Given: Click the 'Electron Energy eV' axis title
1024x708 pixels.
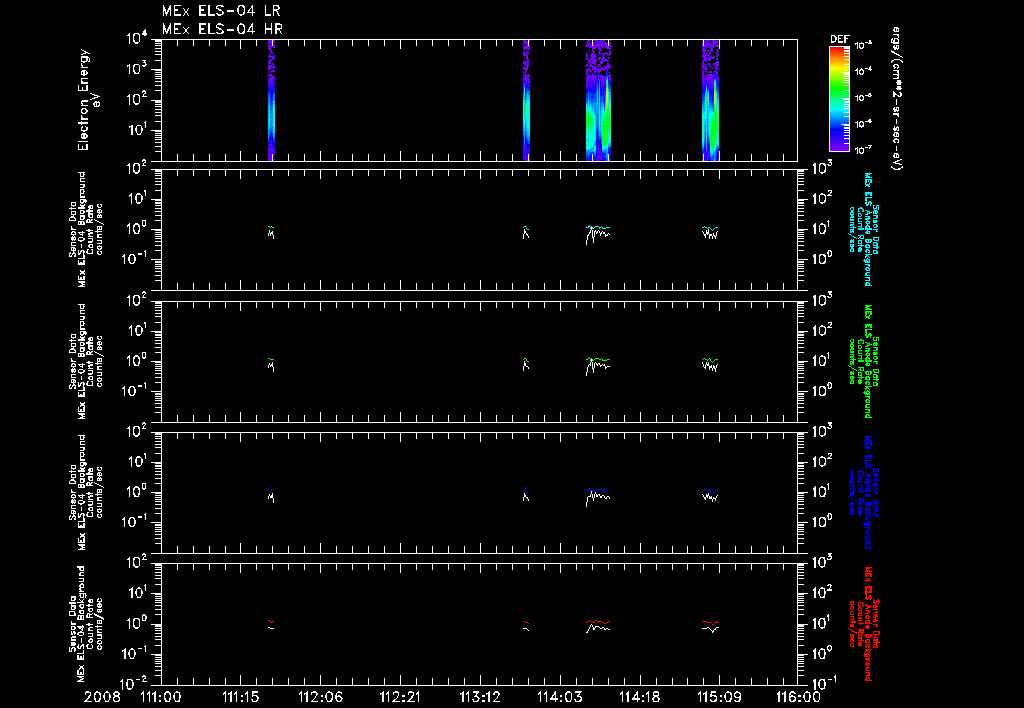Looking at the screenshot, I should [87, 100].
